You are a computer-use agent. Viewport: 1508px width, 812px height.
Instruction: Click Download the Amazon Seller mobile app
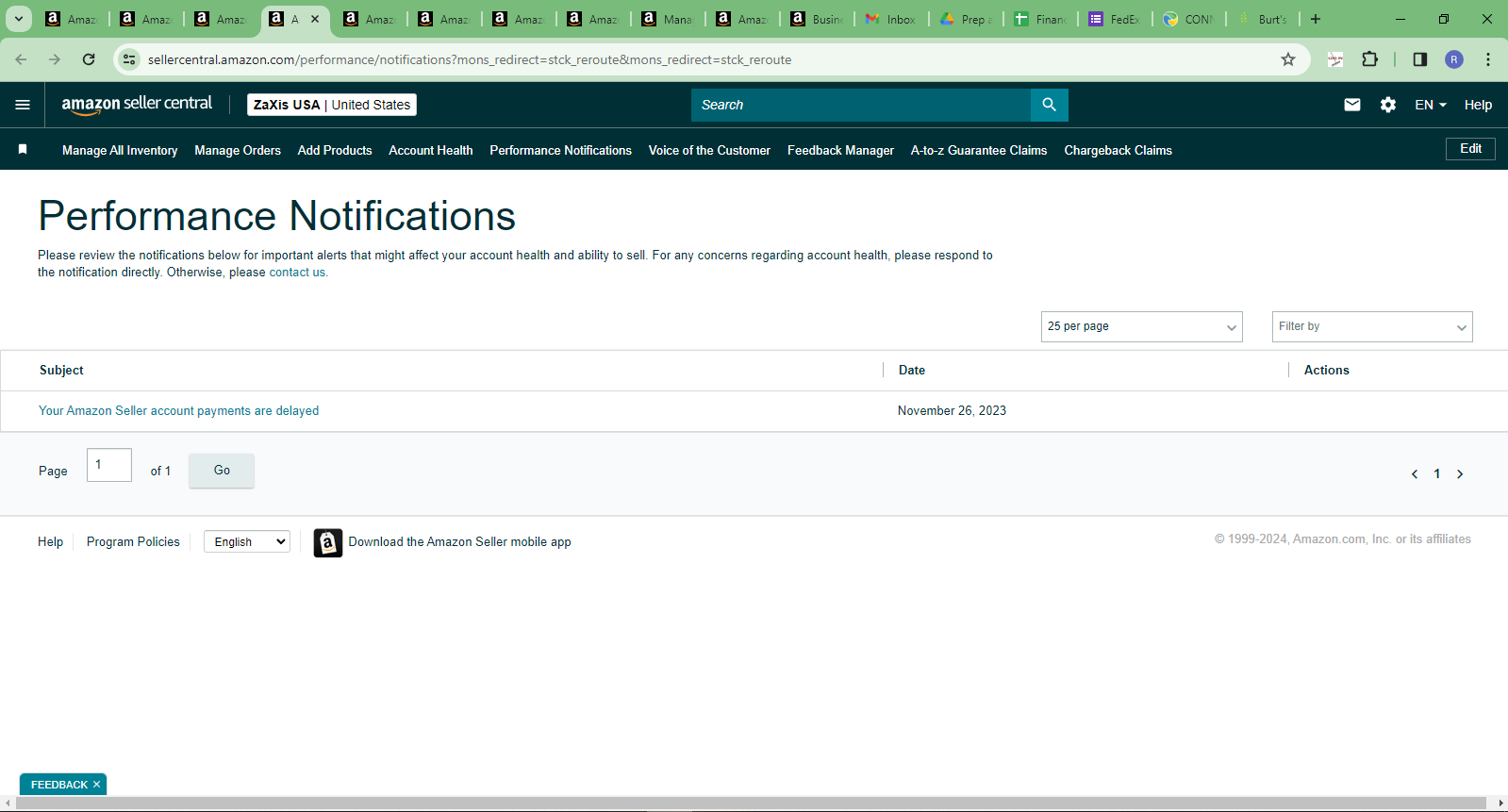(459, 542)
